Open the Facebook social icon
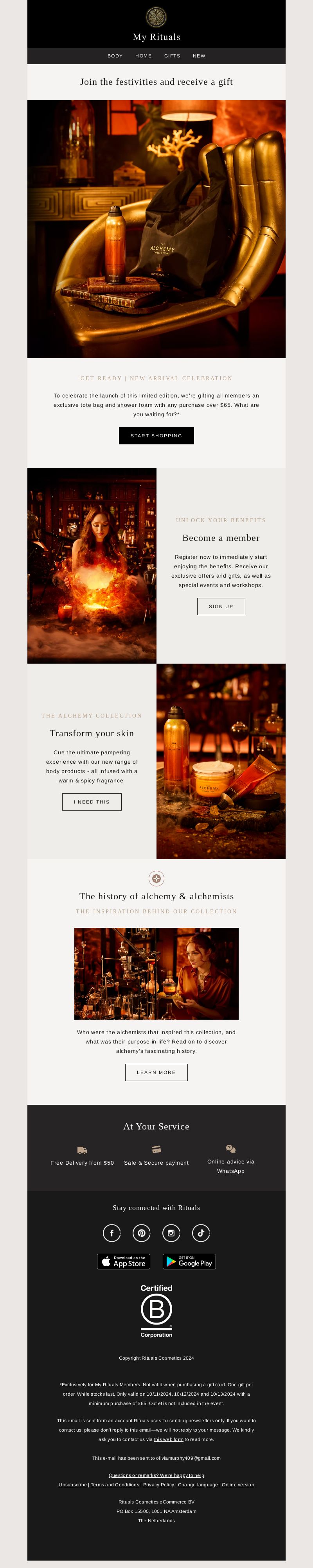 click(112, 1233)
